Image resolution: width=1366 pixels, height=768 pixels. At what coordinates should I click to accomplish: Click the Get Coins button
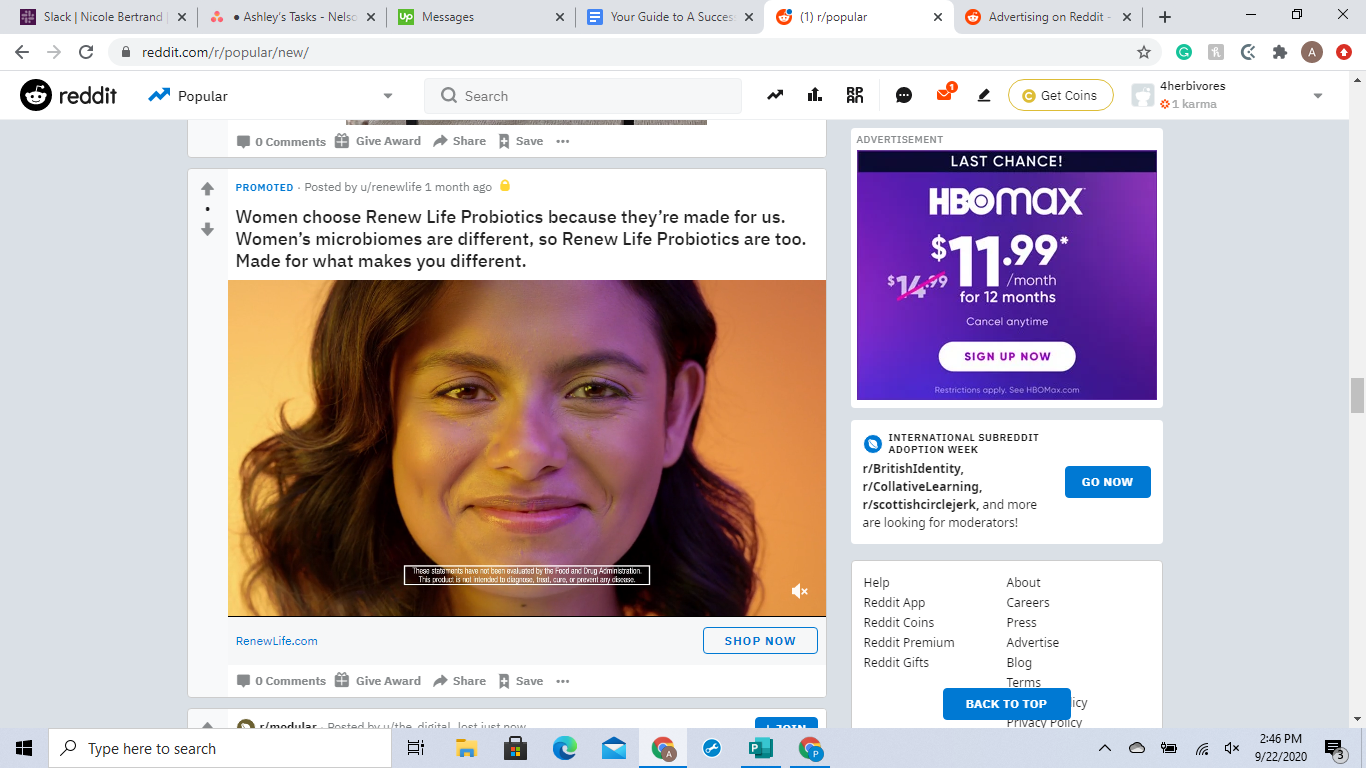[1060, 96]
